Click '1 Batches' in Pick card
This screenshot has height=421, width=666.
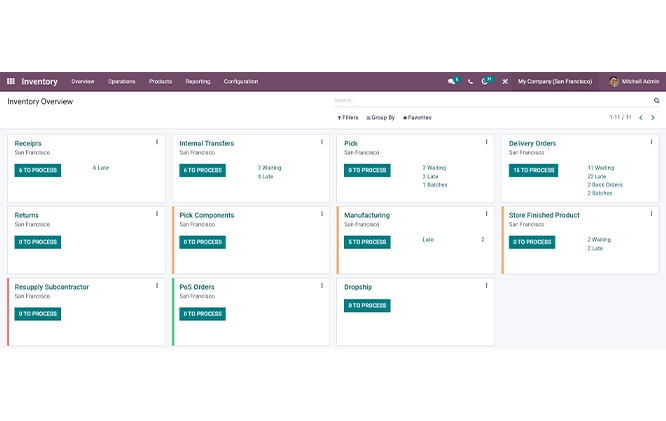coord(435,185)
